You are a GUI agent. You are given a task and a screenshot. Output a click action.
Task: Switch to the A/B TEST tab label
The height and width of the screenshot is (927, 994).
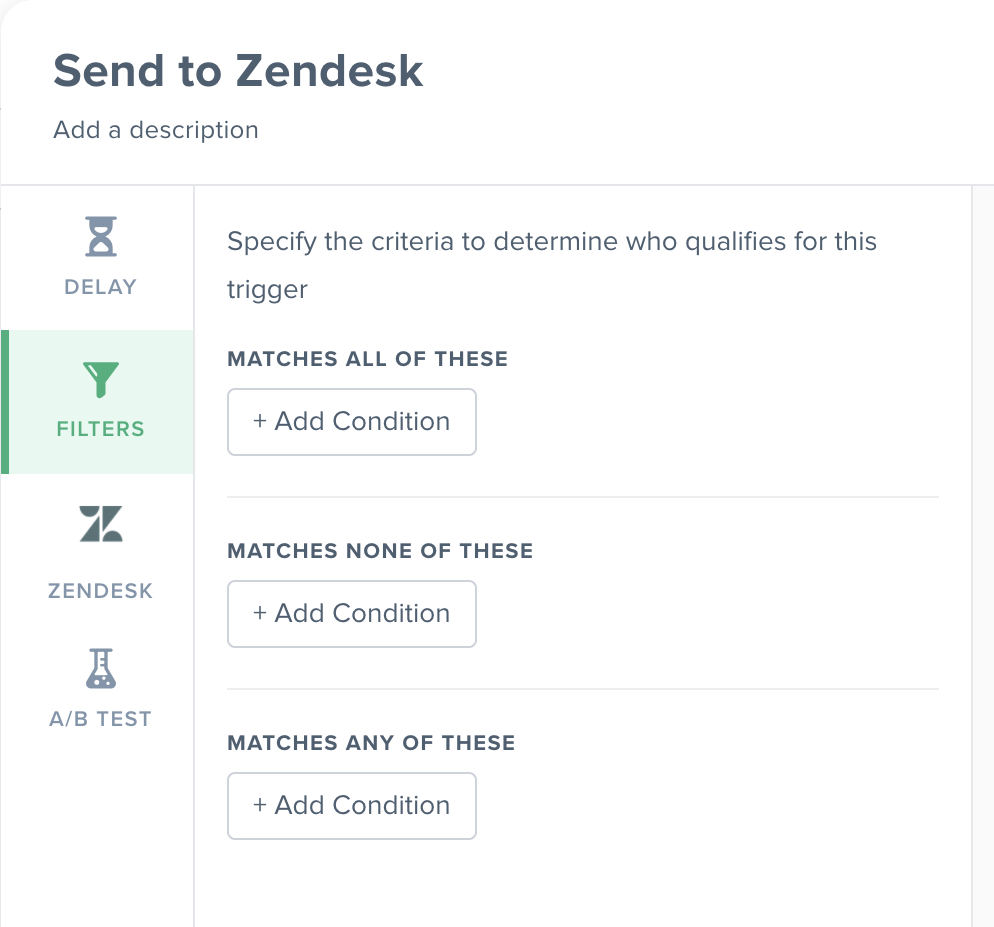[x=101, y=719]
